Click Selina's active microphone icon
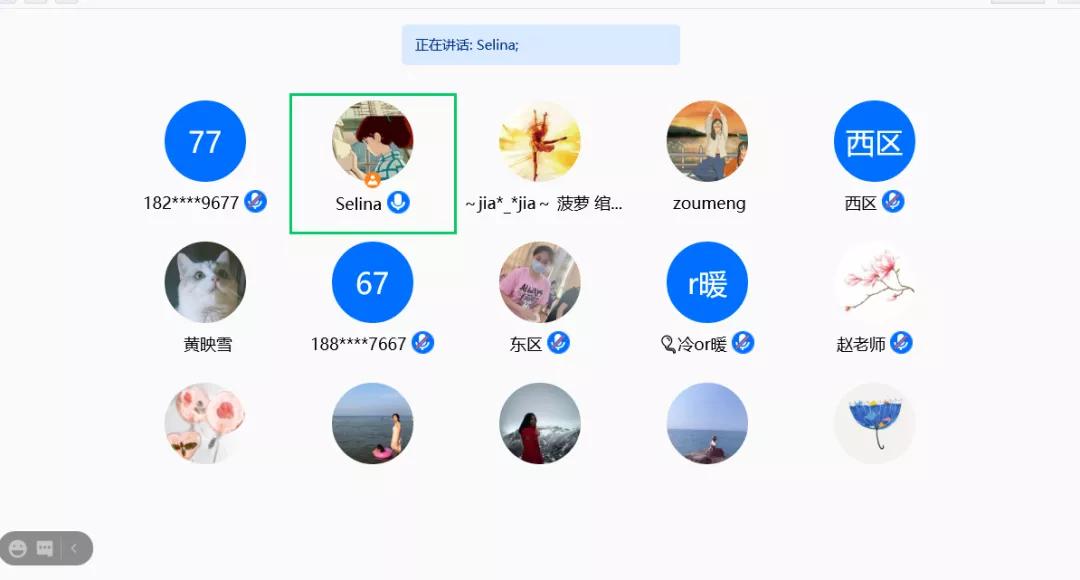The height and width of the screenshot is (580, 1080). (398, 203)
